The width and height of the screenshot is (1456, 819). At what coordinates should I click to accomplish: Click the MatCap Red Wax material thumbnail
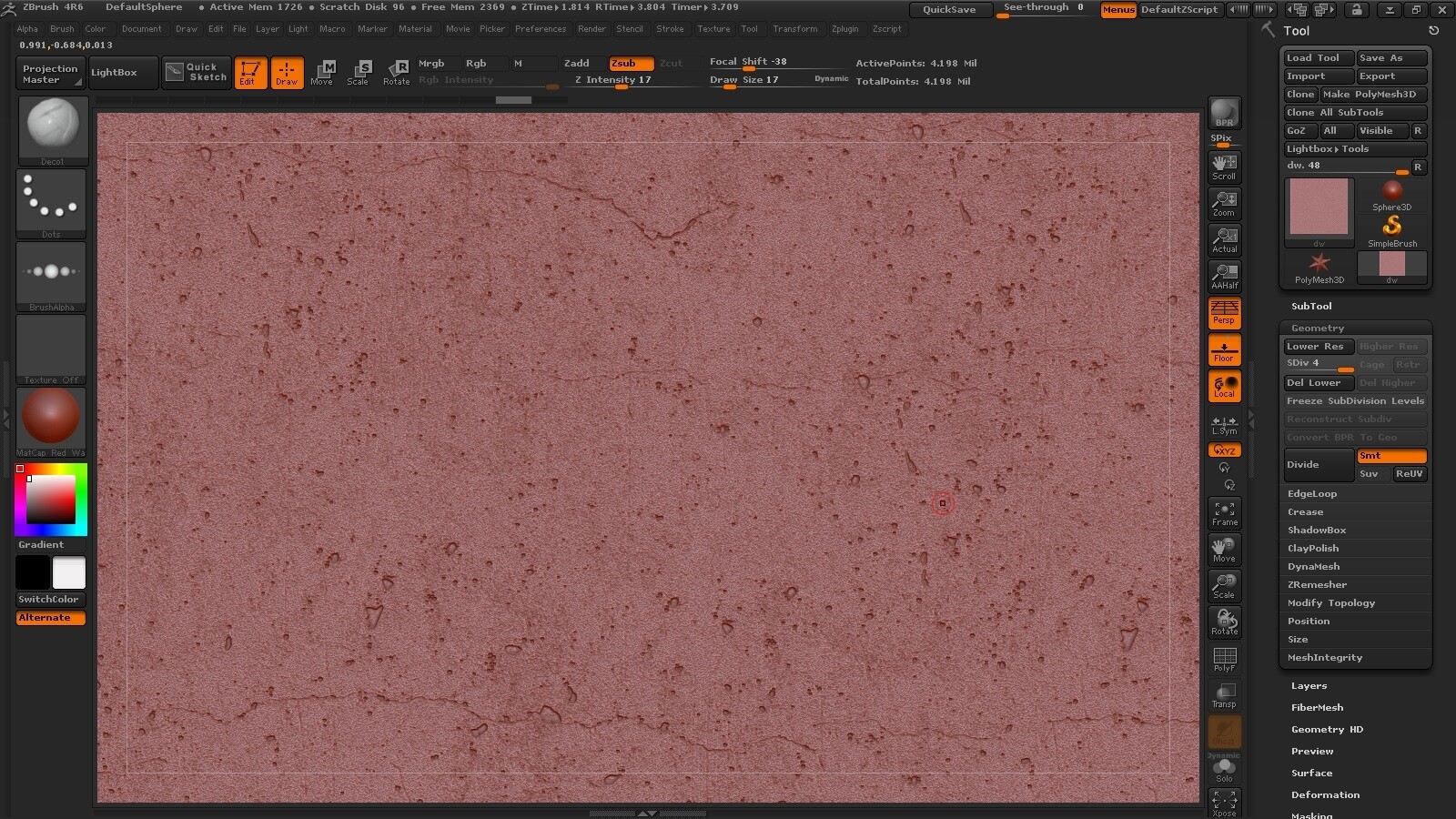click(x=51, y=417)
